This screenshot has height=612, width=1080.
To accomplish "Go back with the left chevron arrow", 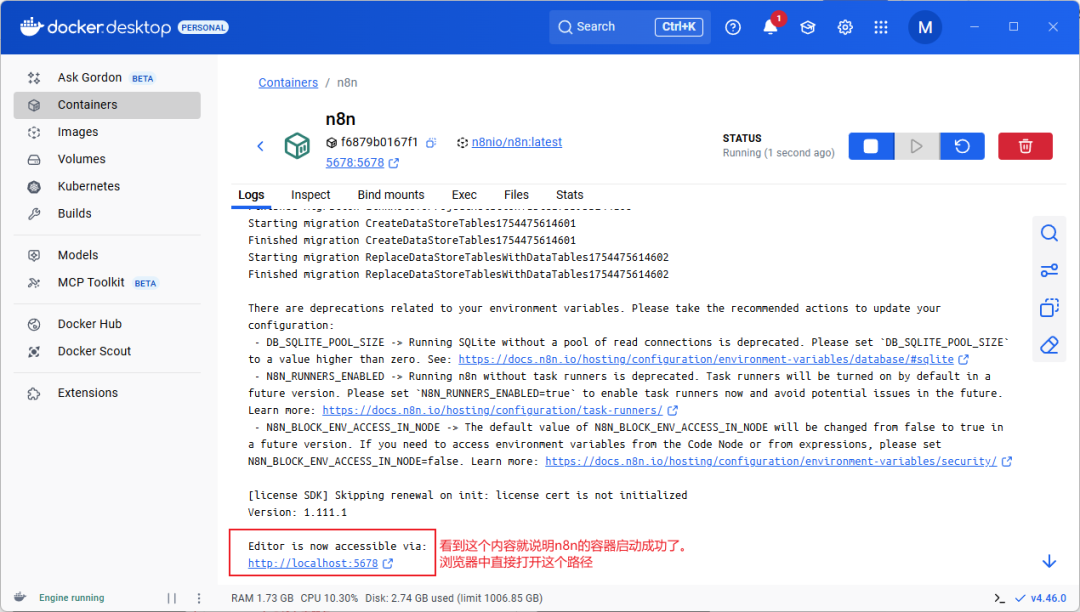I will coord(260,146).
